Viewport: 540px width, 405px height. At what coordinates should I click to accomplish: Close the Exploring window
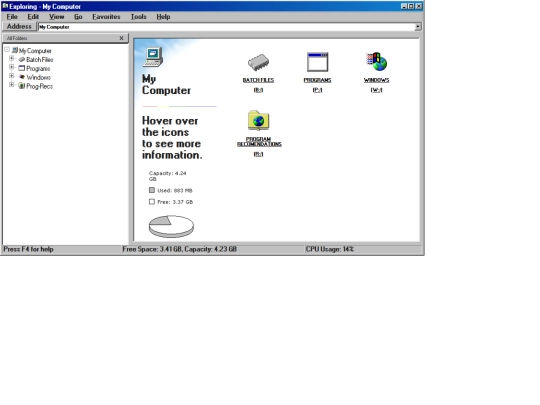pos(419,6)
